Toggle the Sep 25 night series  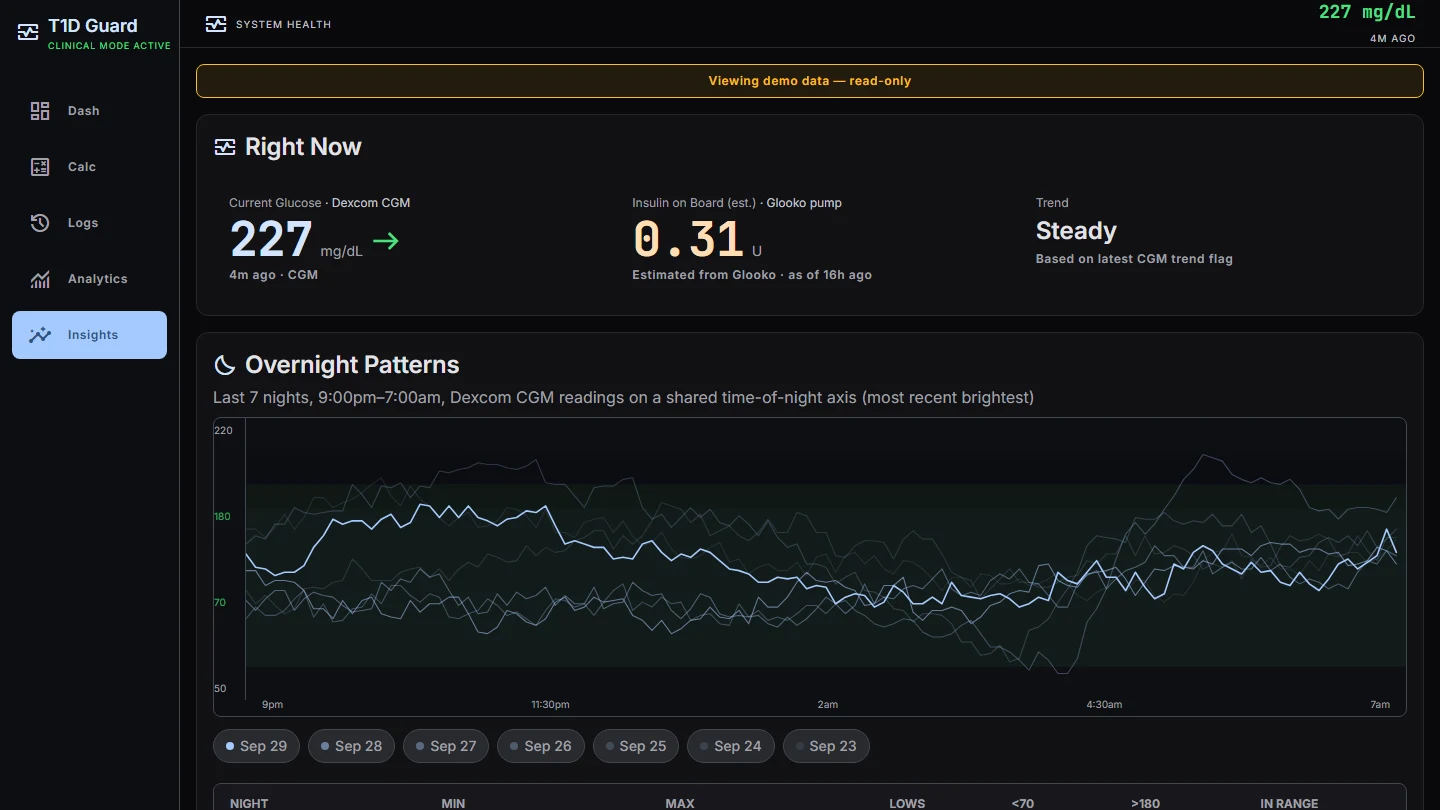[636, 746]
